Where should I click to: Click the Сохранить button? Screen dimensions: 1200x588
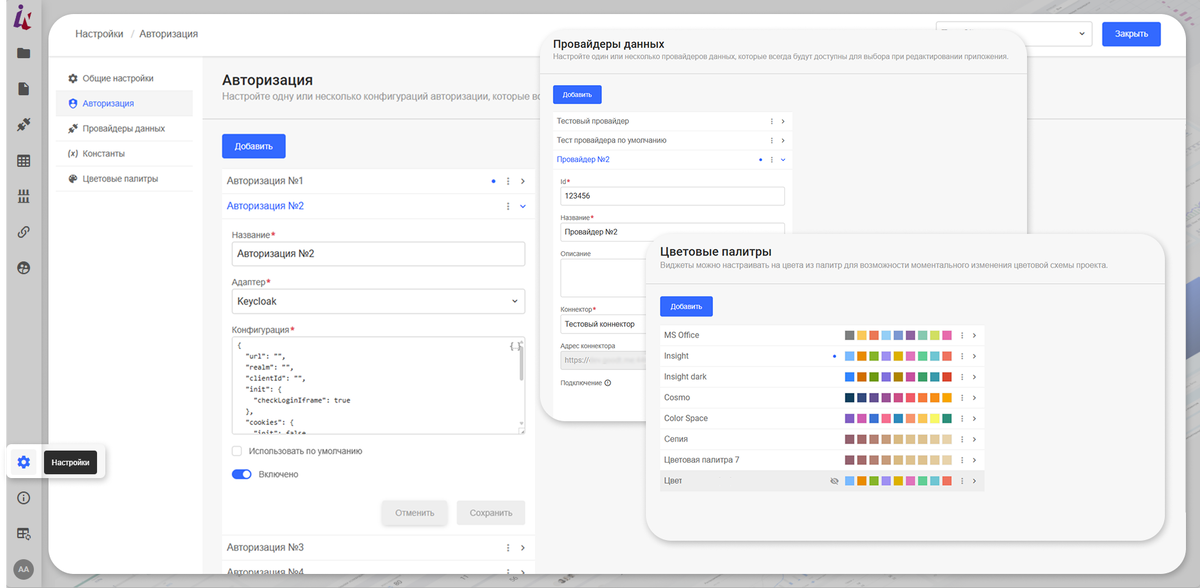tap(491, 513)
